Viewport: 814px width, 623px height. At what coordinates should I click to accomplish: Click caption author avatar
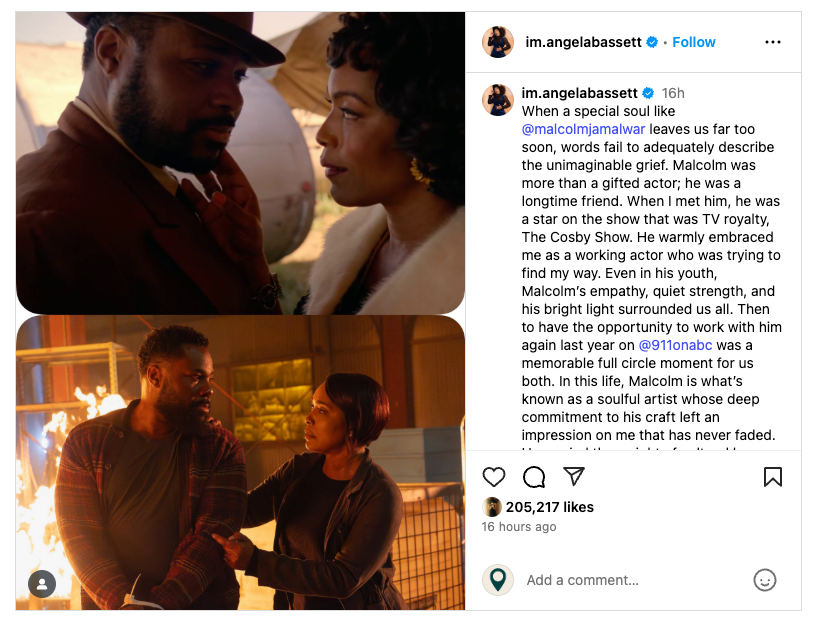pyautogui.click(x=497, y=100)
